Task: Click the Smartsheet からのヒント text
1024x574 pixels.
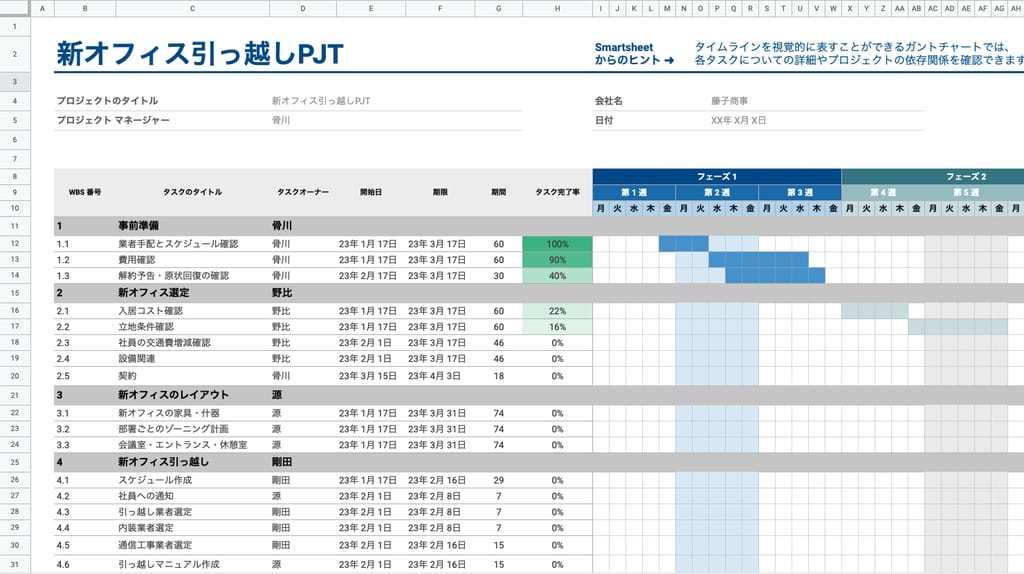Action: pyautogui.click(x=634, y=54)
